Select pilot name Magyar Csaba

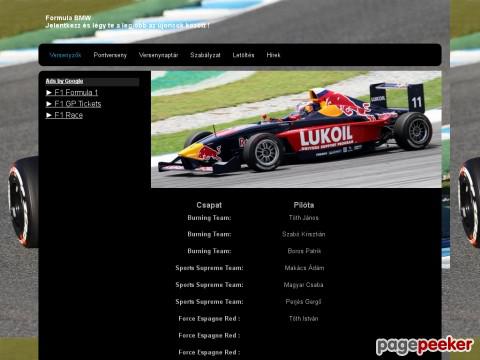point(303,285)
